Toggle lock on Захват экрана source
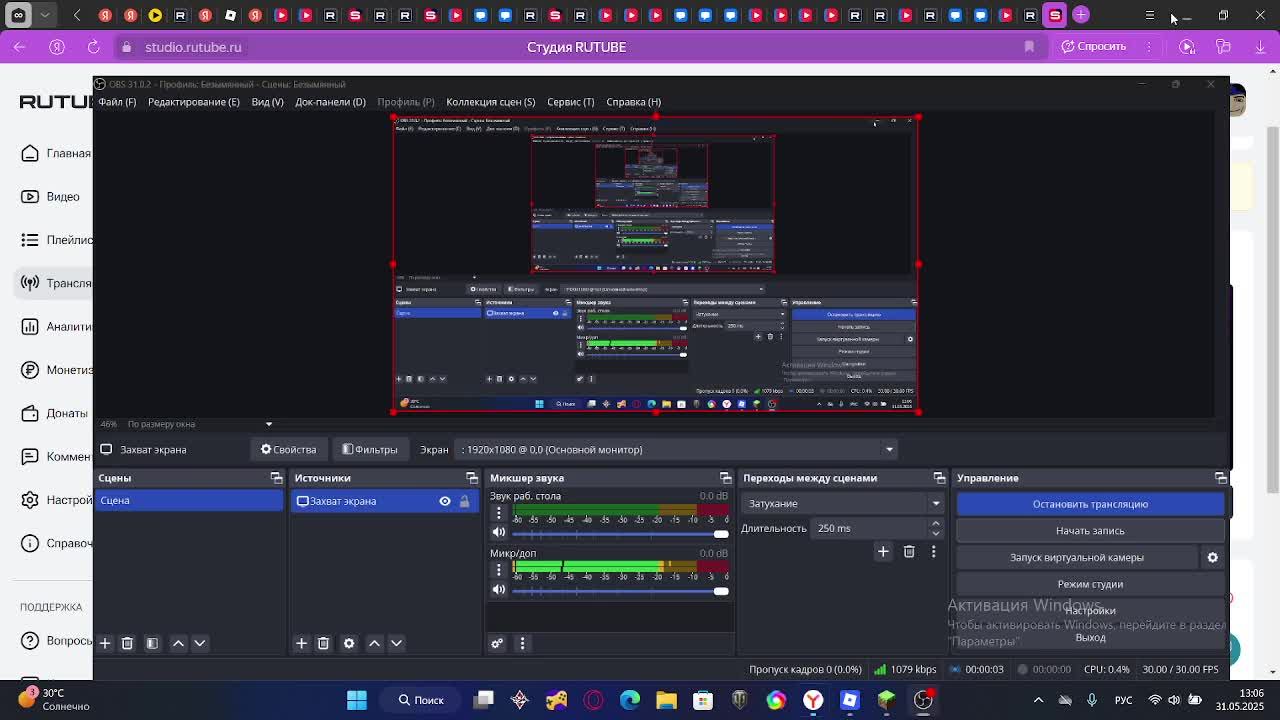The width and height of the screenshot is (1280, 720). tap(464, 501)
